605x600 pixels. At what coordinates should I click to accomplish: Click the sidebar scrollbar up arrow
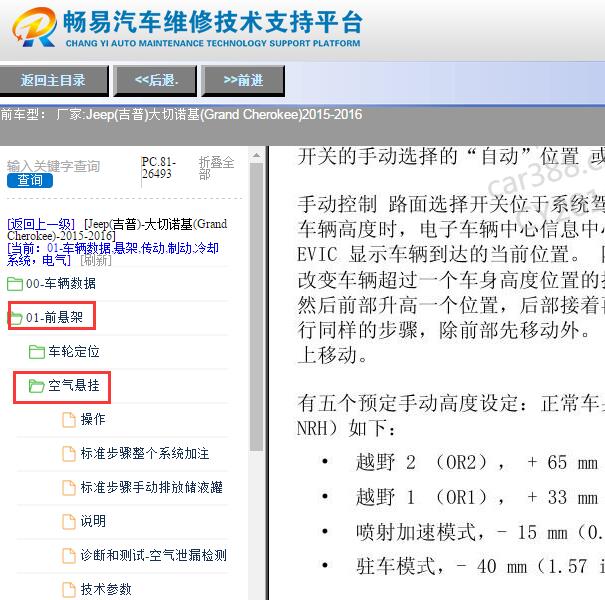coord(256,155)
